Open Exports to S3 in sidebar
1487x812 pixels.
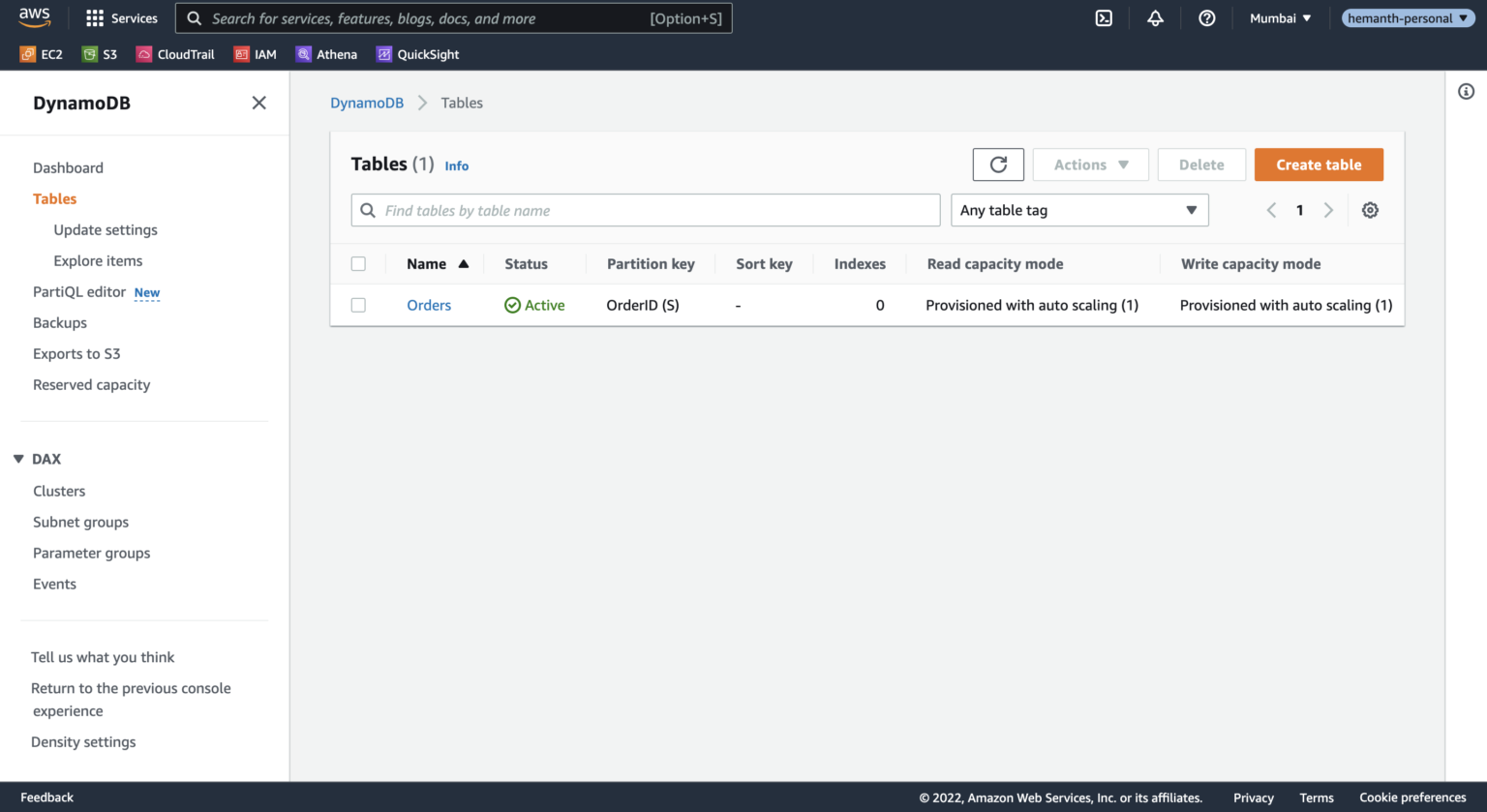click(76, 353)
